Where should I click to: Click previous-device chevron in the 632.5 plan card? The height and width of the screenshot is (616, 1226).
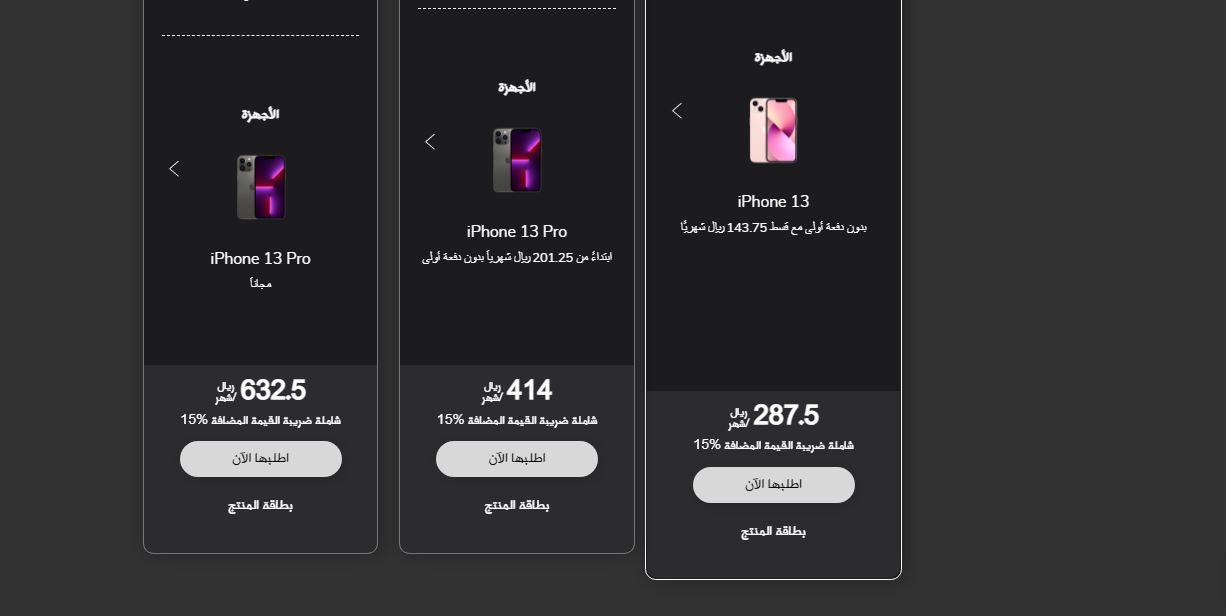[x=174, y=169]
